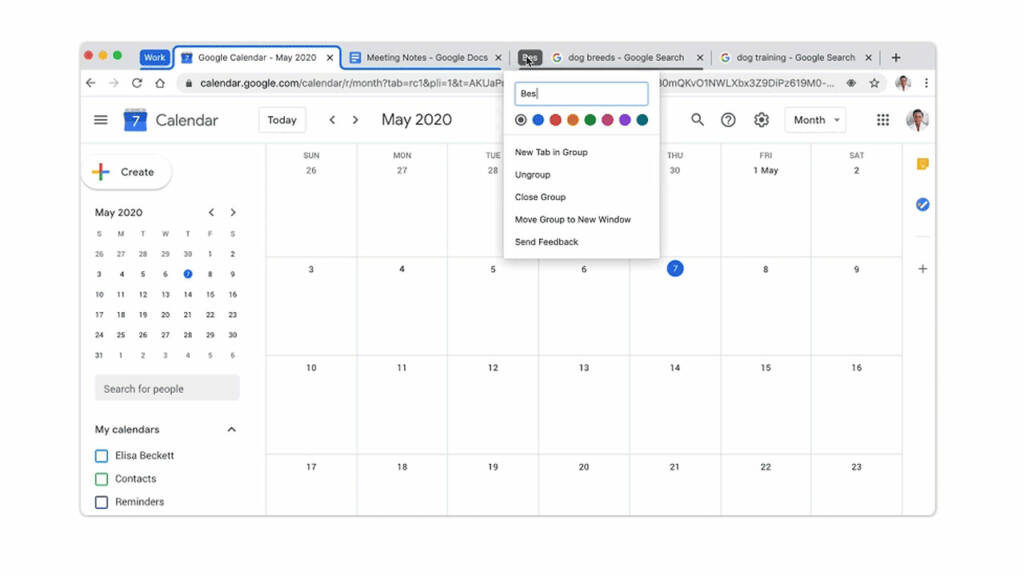Click the Create event button

click(x=127, y=172)
